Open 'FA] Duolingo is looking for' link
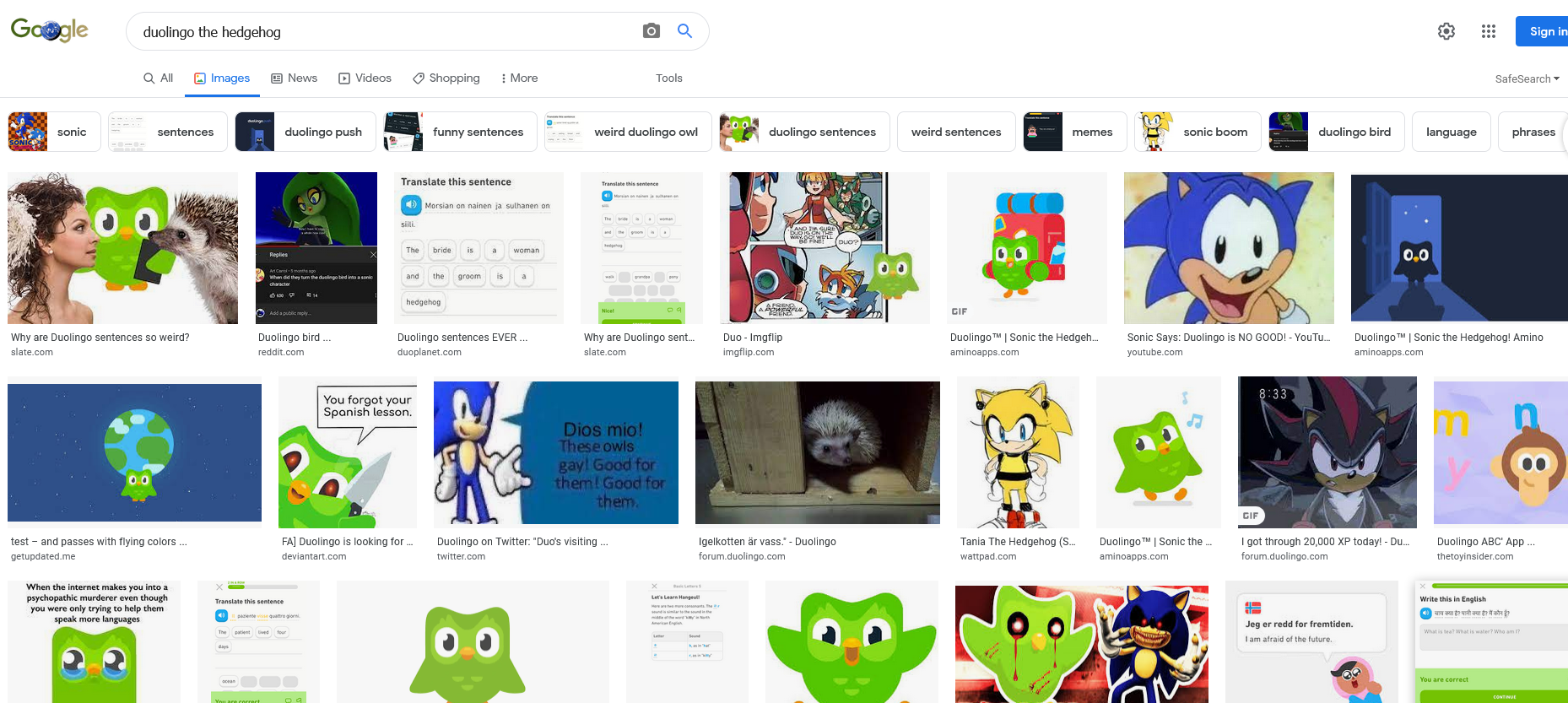This screenshot has width=1568, height=703. click(x=348, y=542)
